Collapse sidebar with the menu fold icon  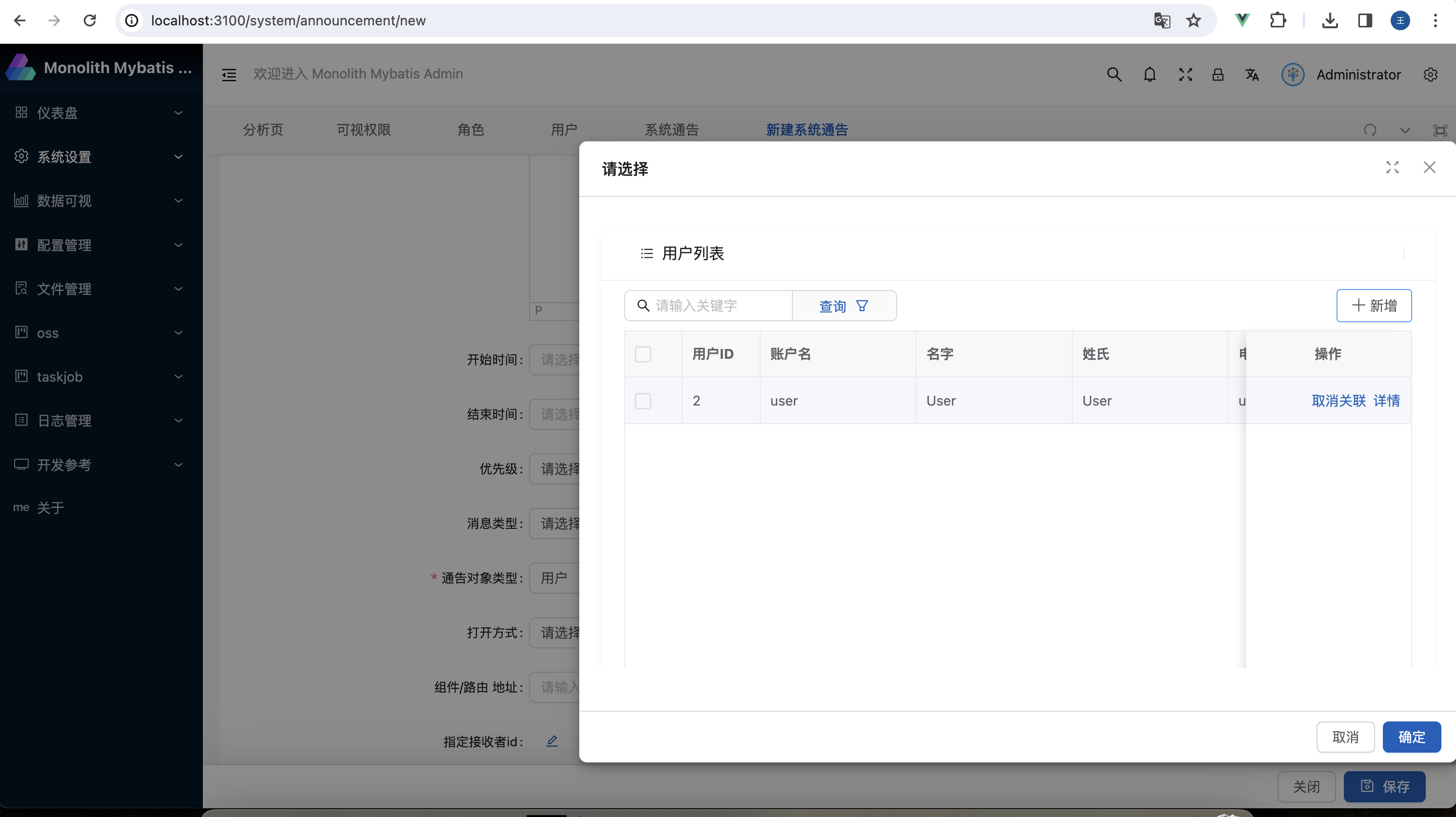(x=229, y=75)
